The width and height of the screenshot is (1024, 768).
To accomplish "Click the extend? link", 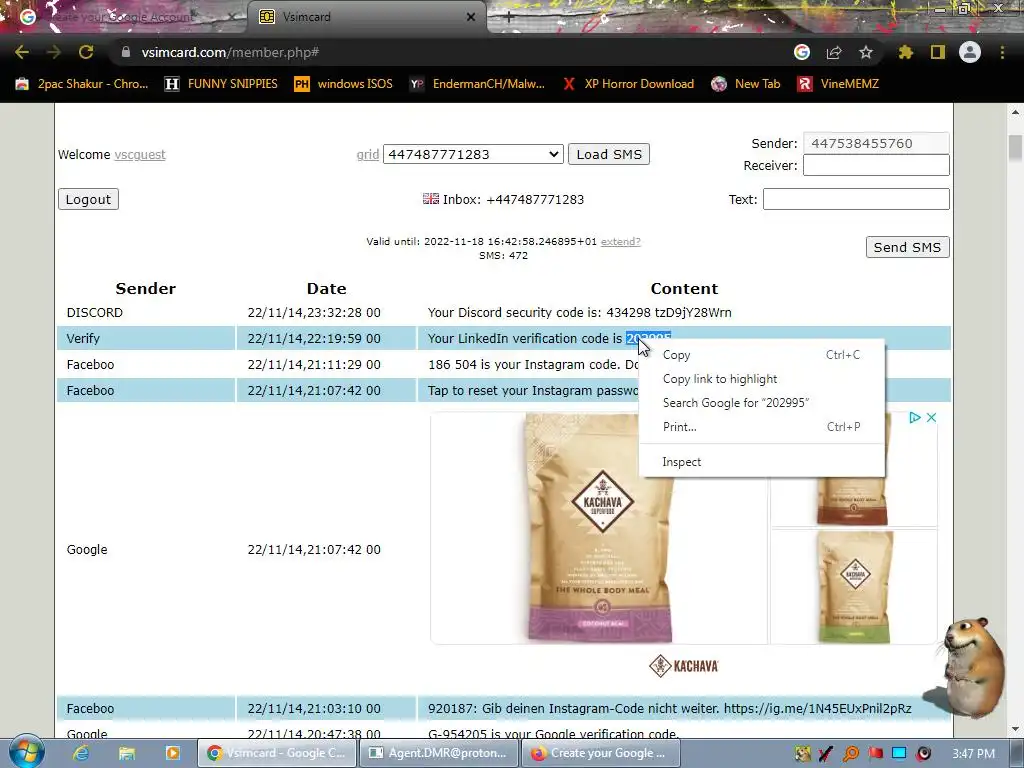I will pos(620,242).
